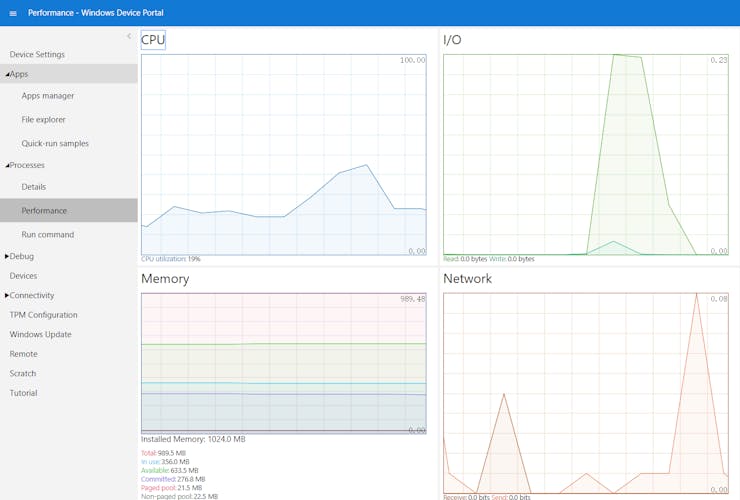Select Details under Processes
Viewport: 740px width, 500px height.
tap(34, 187)
